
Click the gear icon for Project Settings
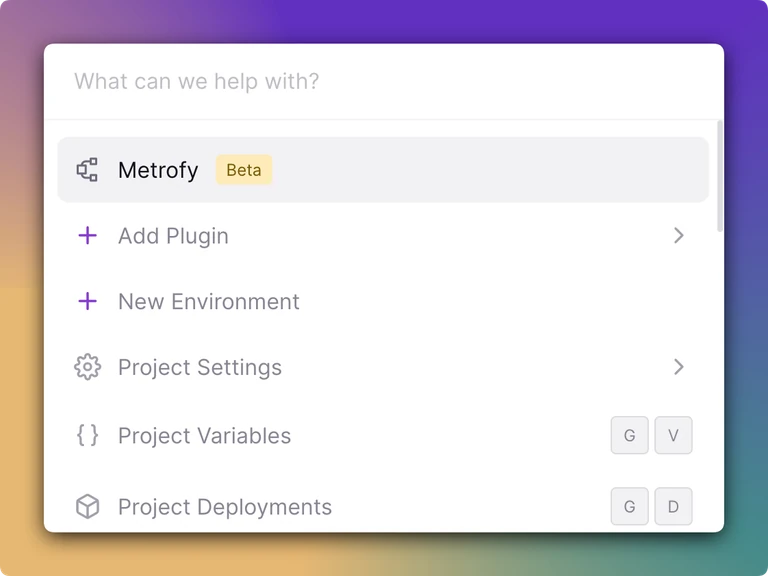click(x=88, y=367)
